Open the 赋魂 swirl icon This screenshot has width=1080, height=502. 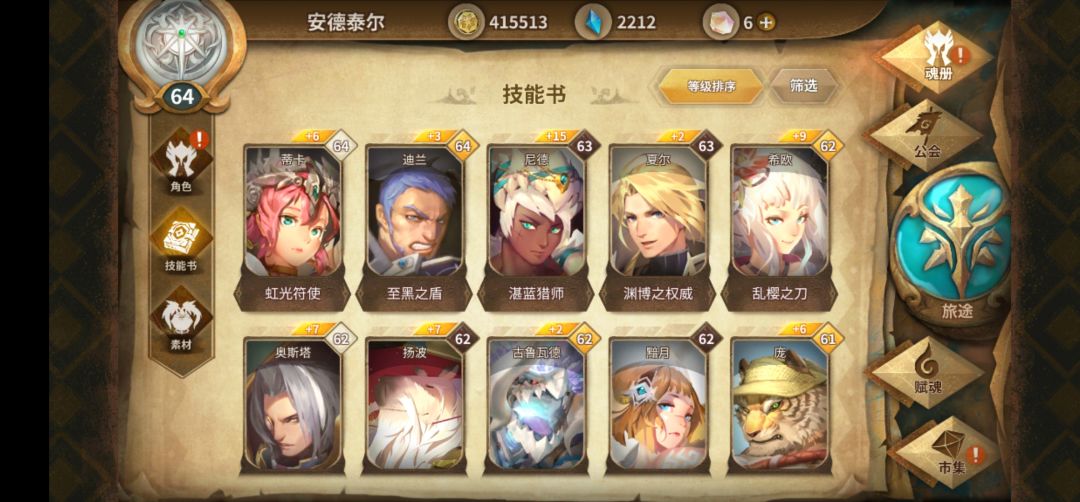pos(927,372)
